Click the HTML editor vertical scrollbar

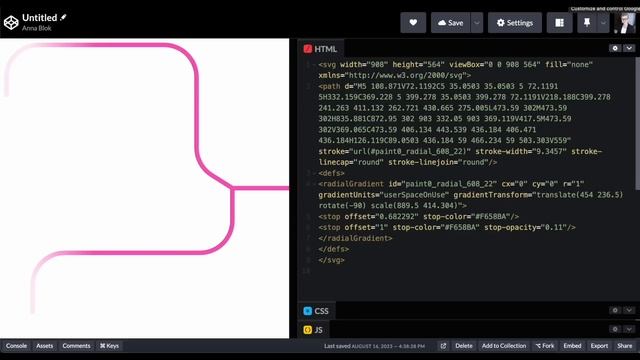(x=637, y=123)
